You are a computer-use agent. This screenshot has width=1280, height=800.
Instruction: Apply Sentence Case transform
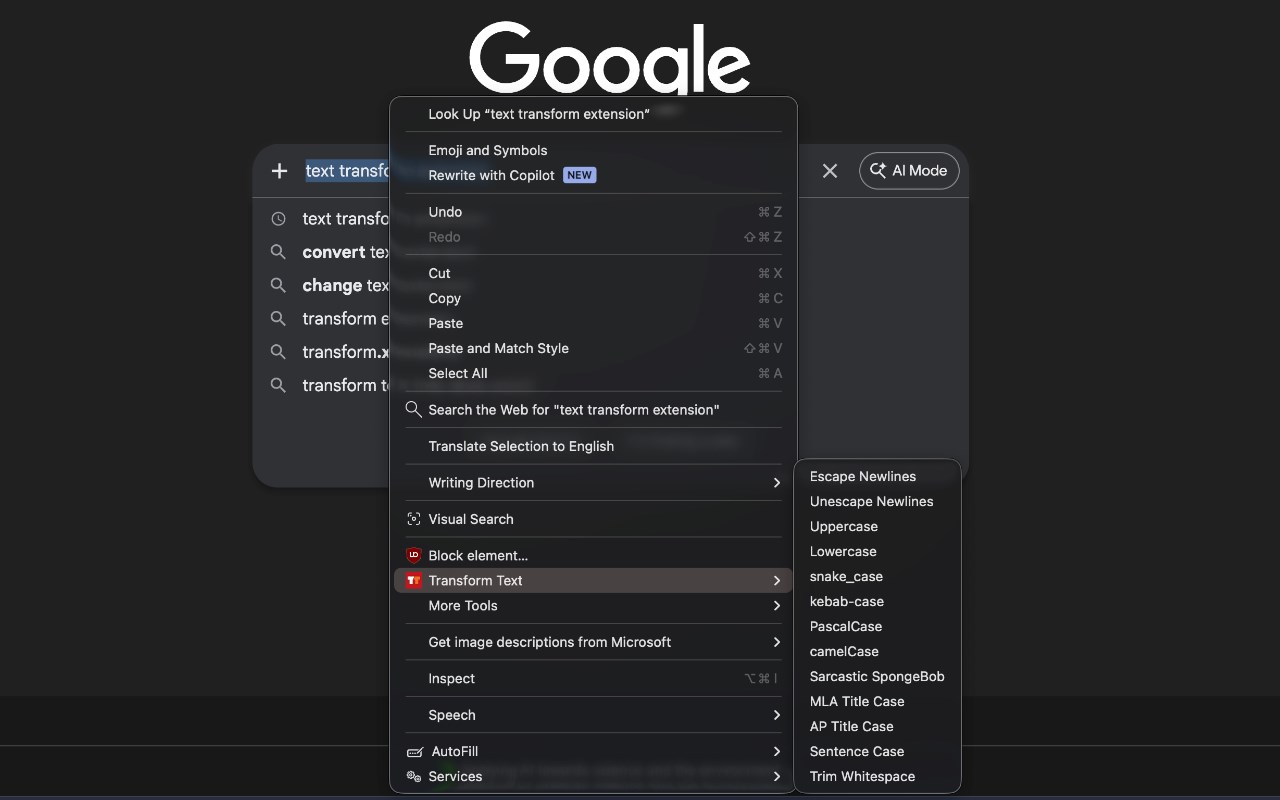coord(877,751)
